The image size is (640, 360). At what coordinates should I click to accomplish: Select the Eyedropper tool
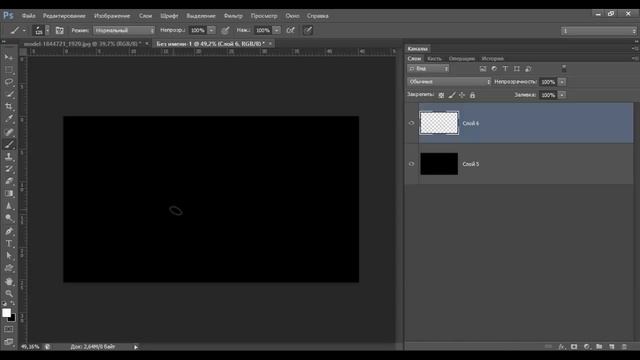coord(9,119)
